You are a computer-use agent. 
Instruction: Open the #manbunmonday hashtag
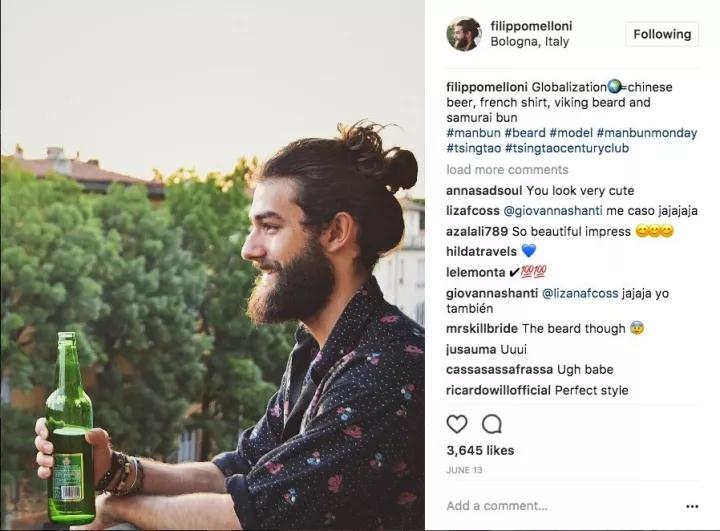click(647, 133)
